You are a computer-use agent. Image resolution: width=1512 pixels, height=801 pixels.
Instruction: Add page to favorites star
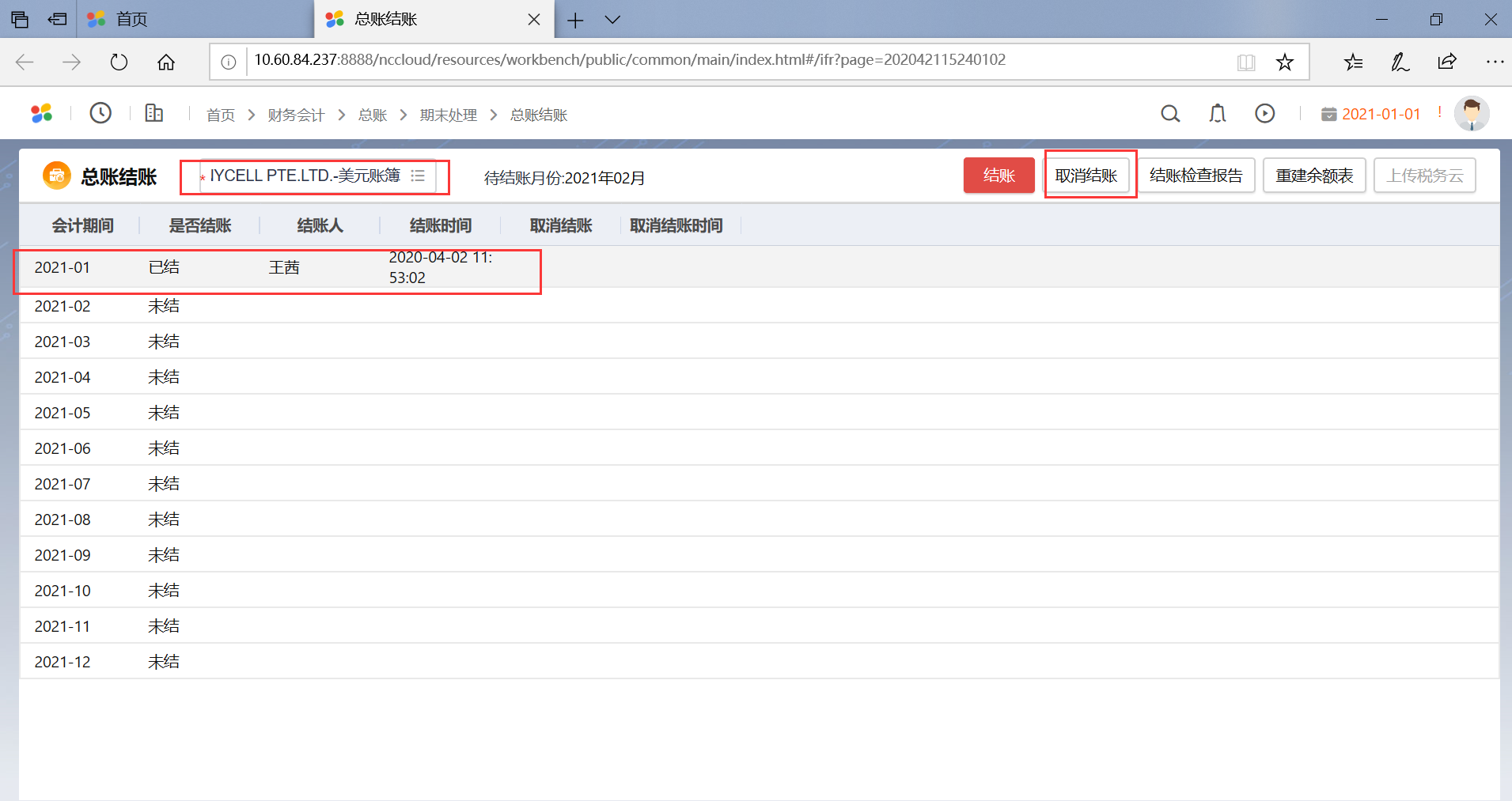[x=1285, y=62]
